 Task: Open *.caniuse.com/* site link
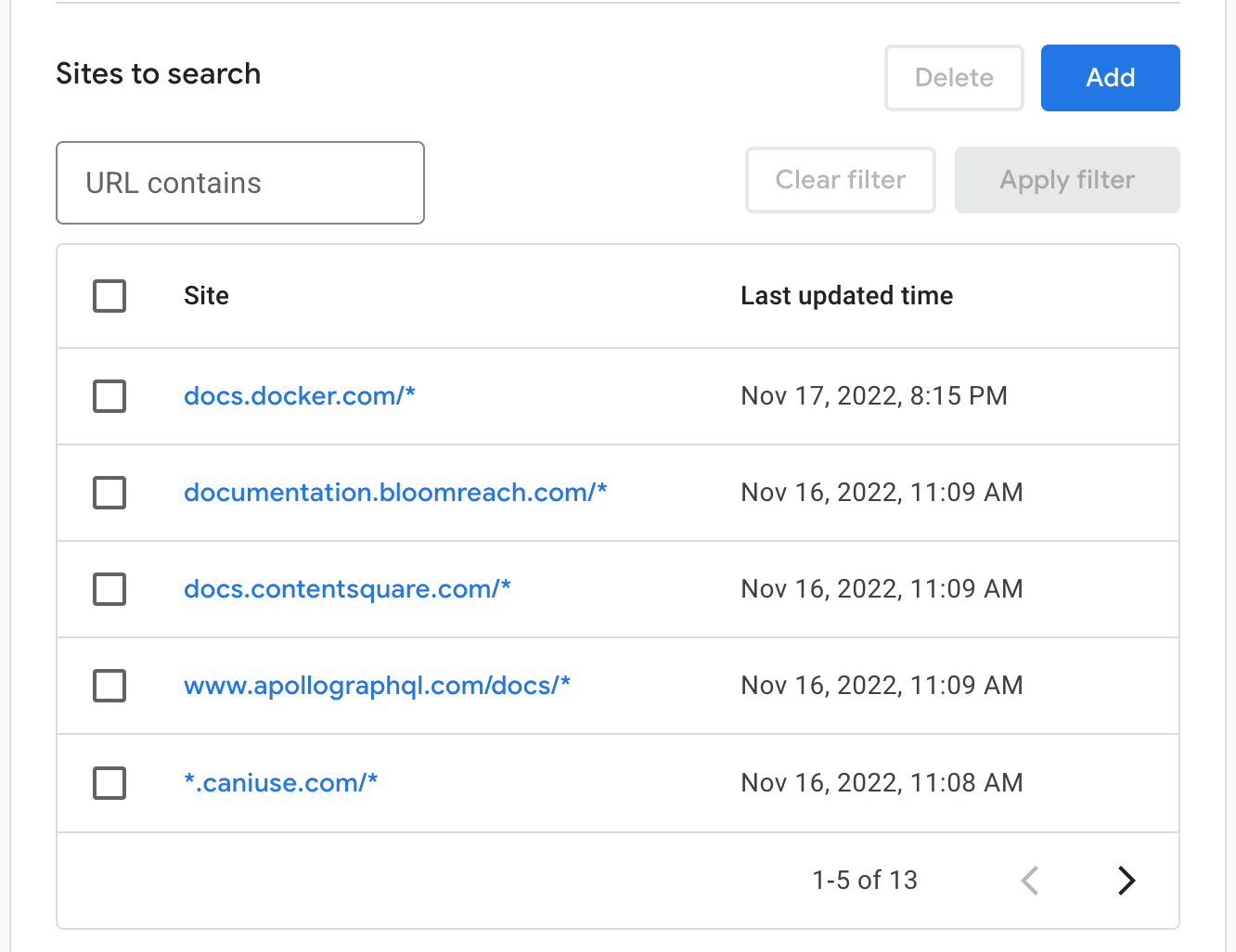[x=281, y=783]
